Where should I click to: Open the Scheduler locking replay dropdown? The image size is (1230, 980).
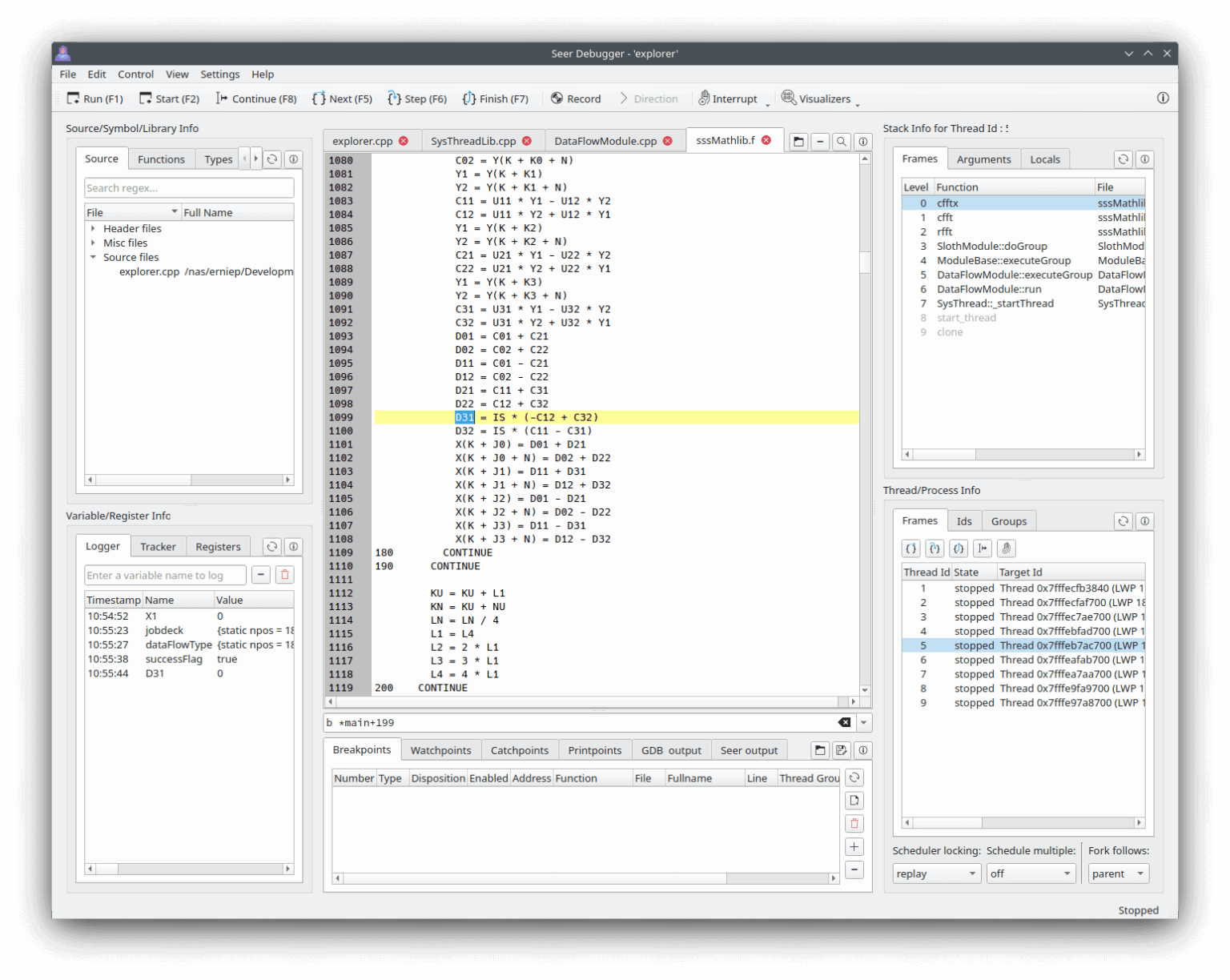pos(936,874)
